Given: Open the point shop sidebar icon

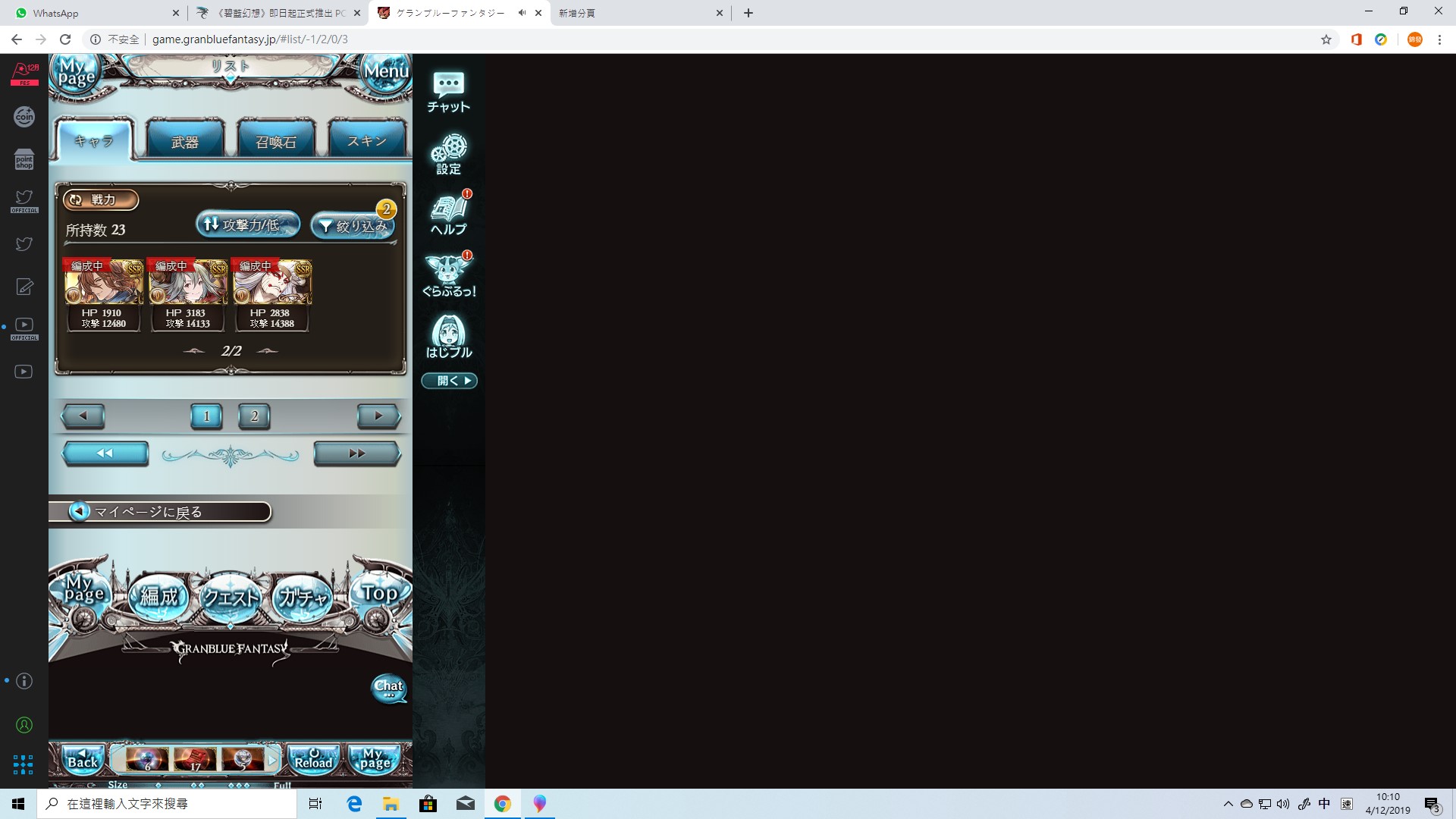Looking at the screenshot, I should (24, 160).
